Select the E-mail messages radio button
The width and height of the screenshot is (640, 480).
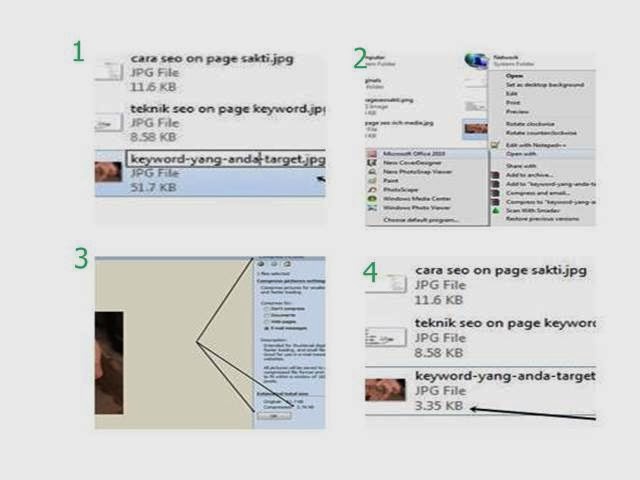tap(267, 328)
